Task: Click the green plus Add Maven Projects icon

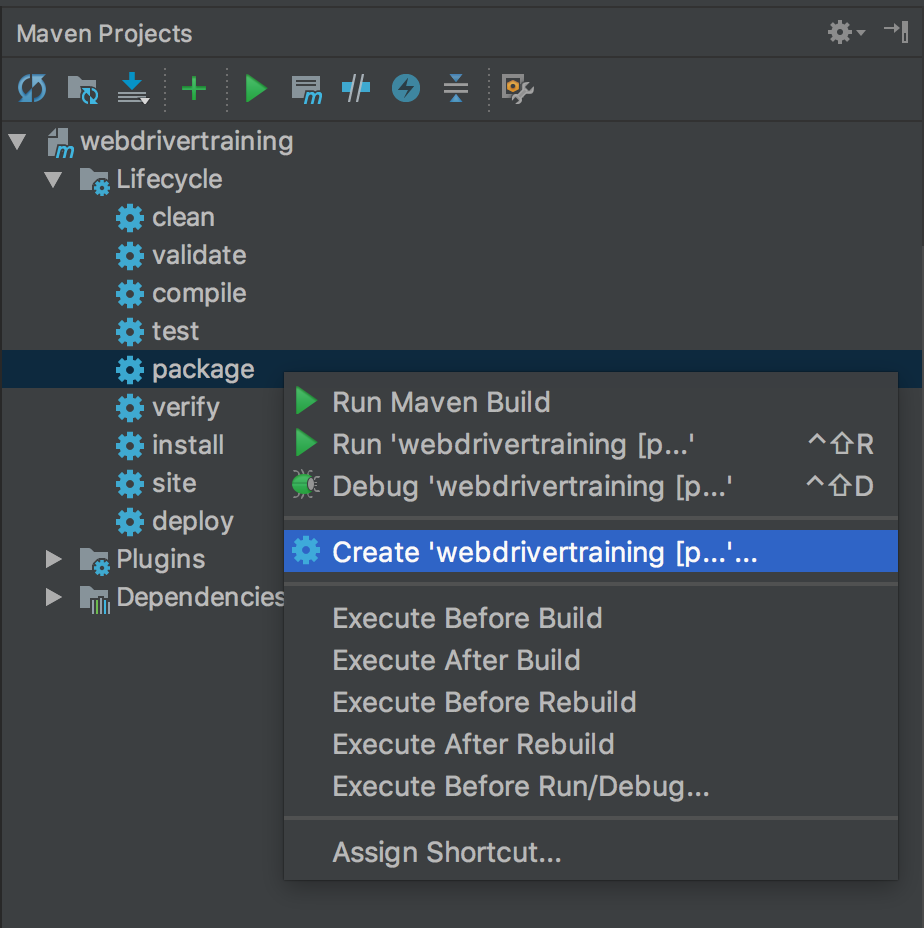Action: tap(193, 89)
